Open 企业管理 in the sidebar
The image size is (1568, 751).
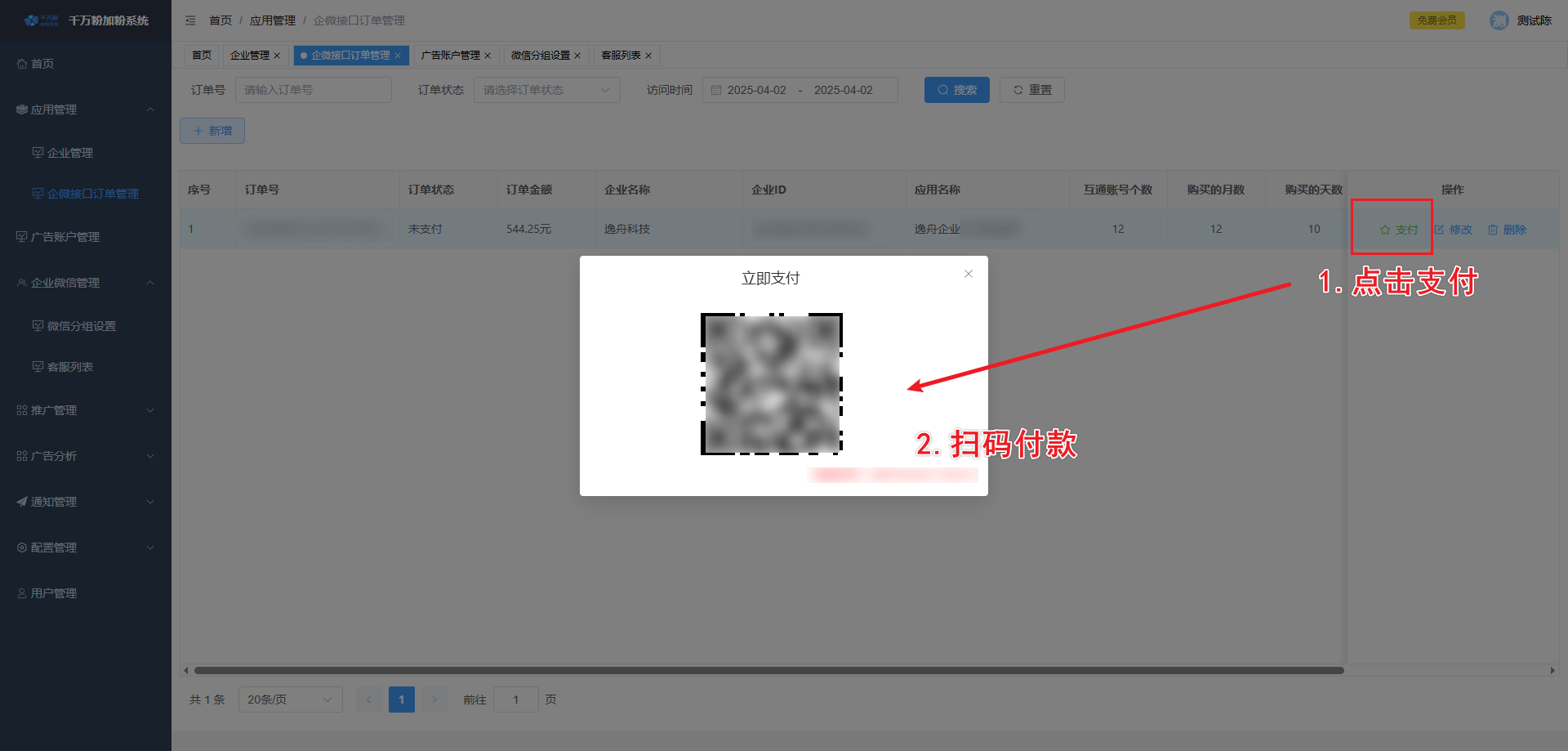click(x=70, y=153)
